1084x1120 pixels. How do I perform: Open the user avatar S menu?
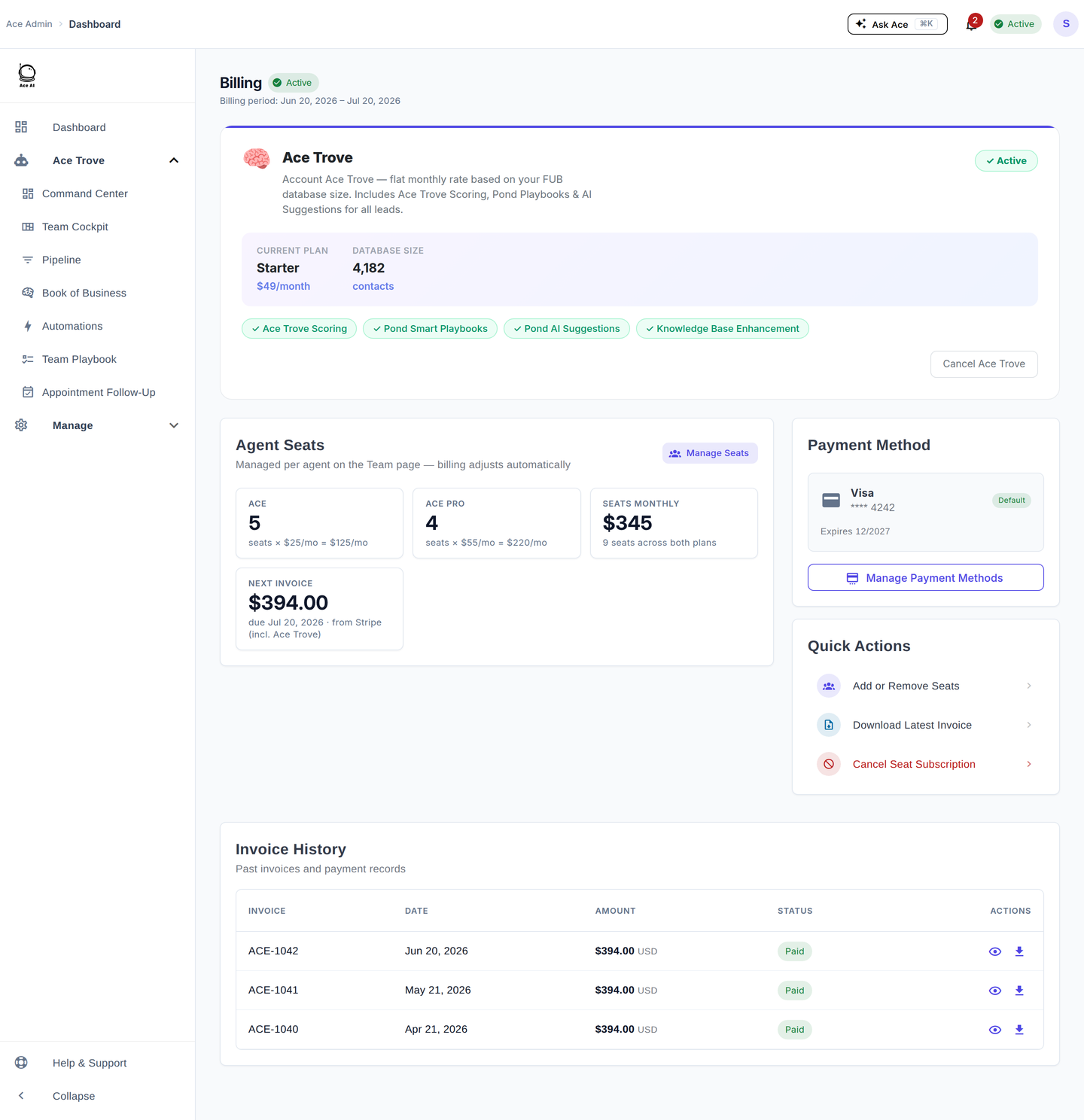1066,24
